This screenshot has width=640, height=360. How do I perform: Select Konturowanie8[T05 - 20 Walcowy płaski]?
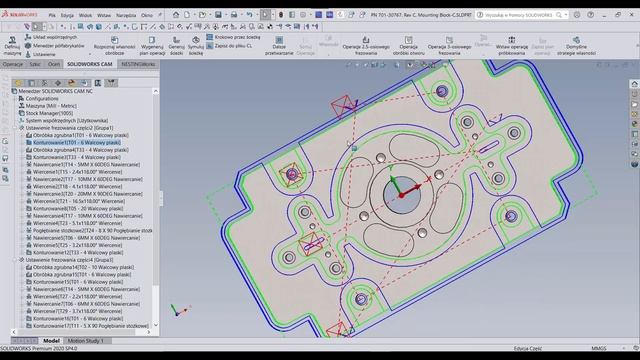[x=78, y=209]
